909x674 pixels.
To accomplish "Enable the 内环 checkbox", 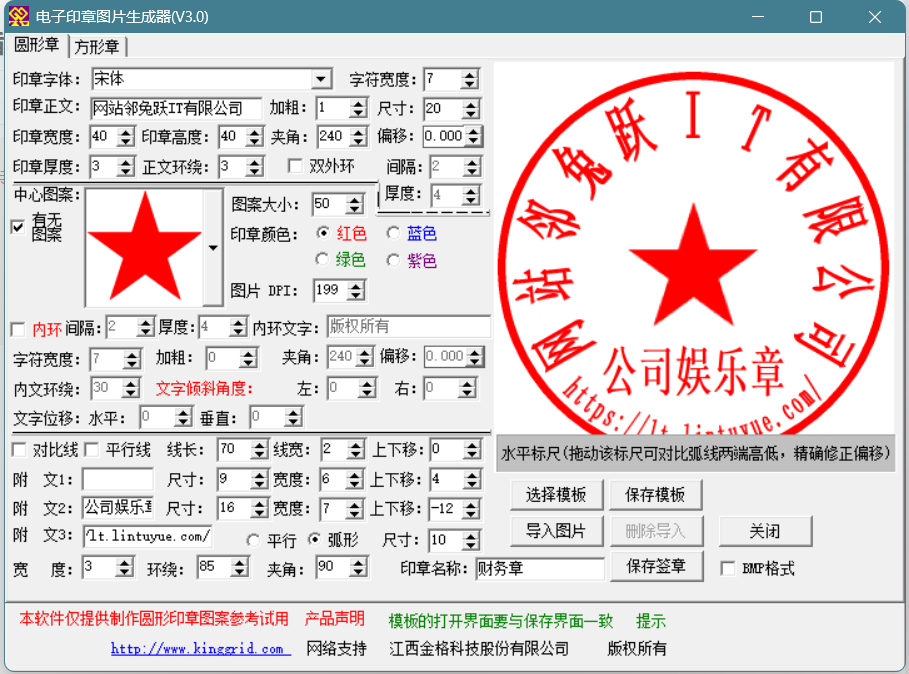I will (18, 328).
